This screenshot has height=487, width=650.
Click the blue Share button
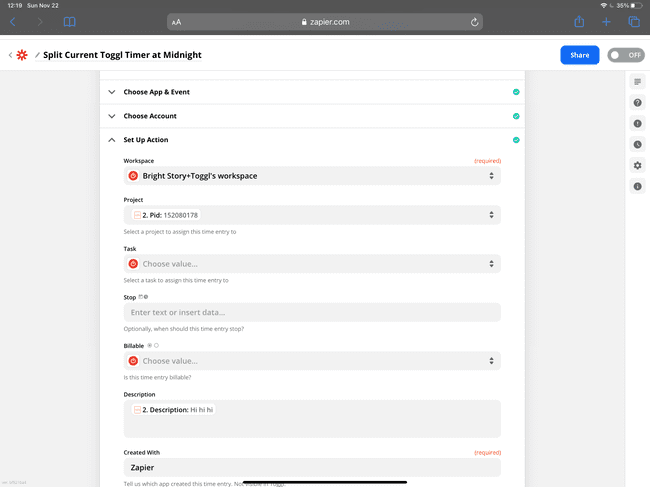(580, 55)
